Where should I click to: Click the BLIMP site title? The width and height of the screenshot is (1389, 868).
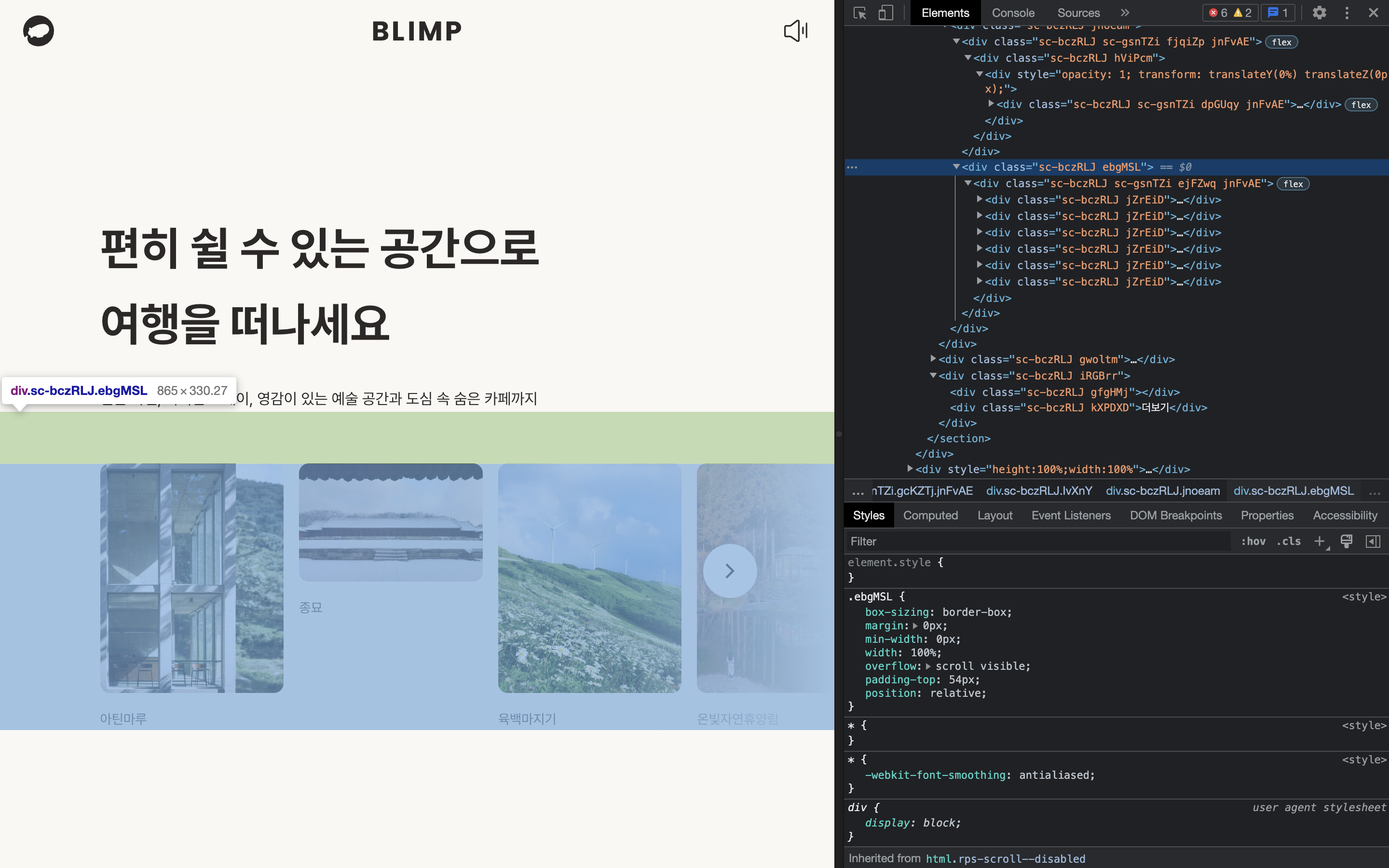click(417, 31)
